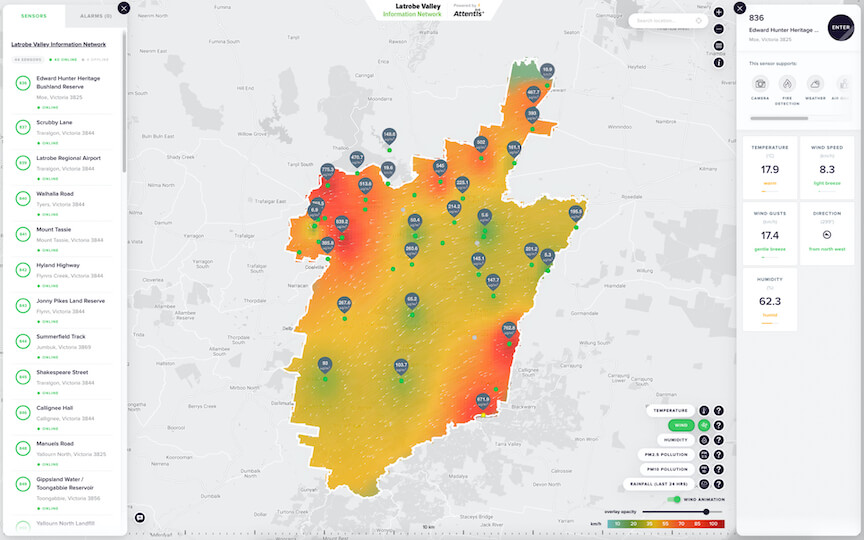Image resolution: width=864 pixels, height=540 pixels.
Task: Click the wind speed color scale legend
Action: 666,524
